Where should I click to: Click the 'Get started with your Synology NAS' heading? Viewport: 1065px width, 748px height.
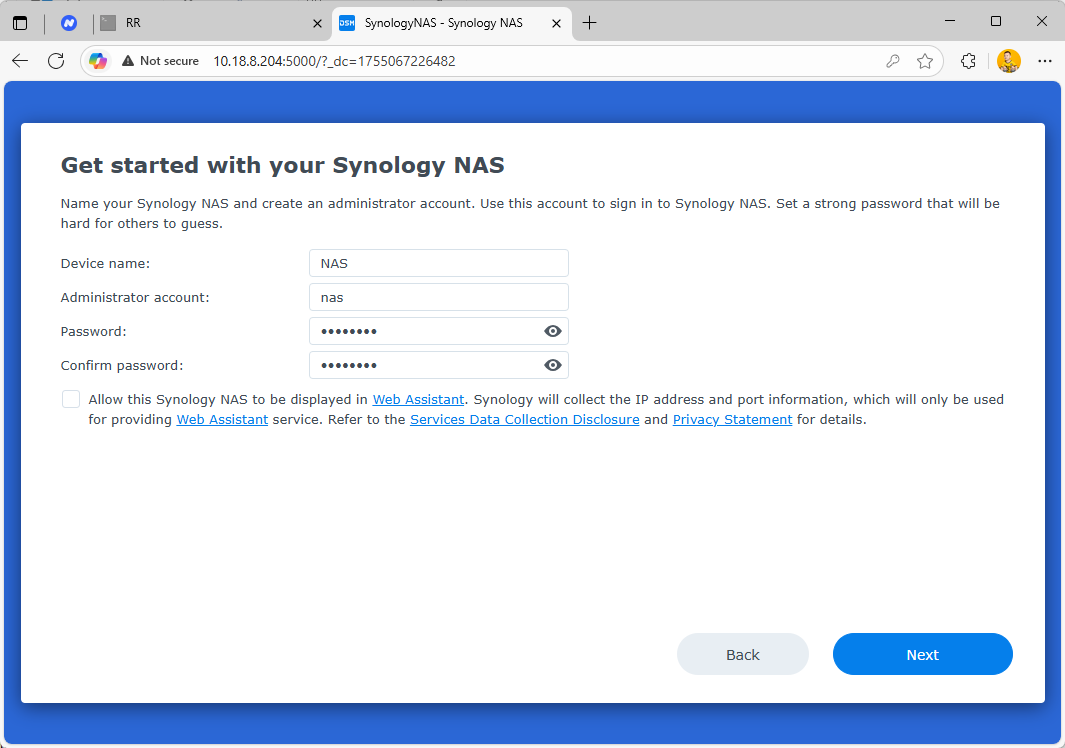pos(283,165)
